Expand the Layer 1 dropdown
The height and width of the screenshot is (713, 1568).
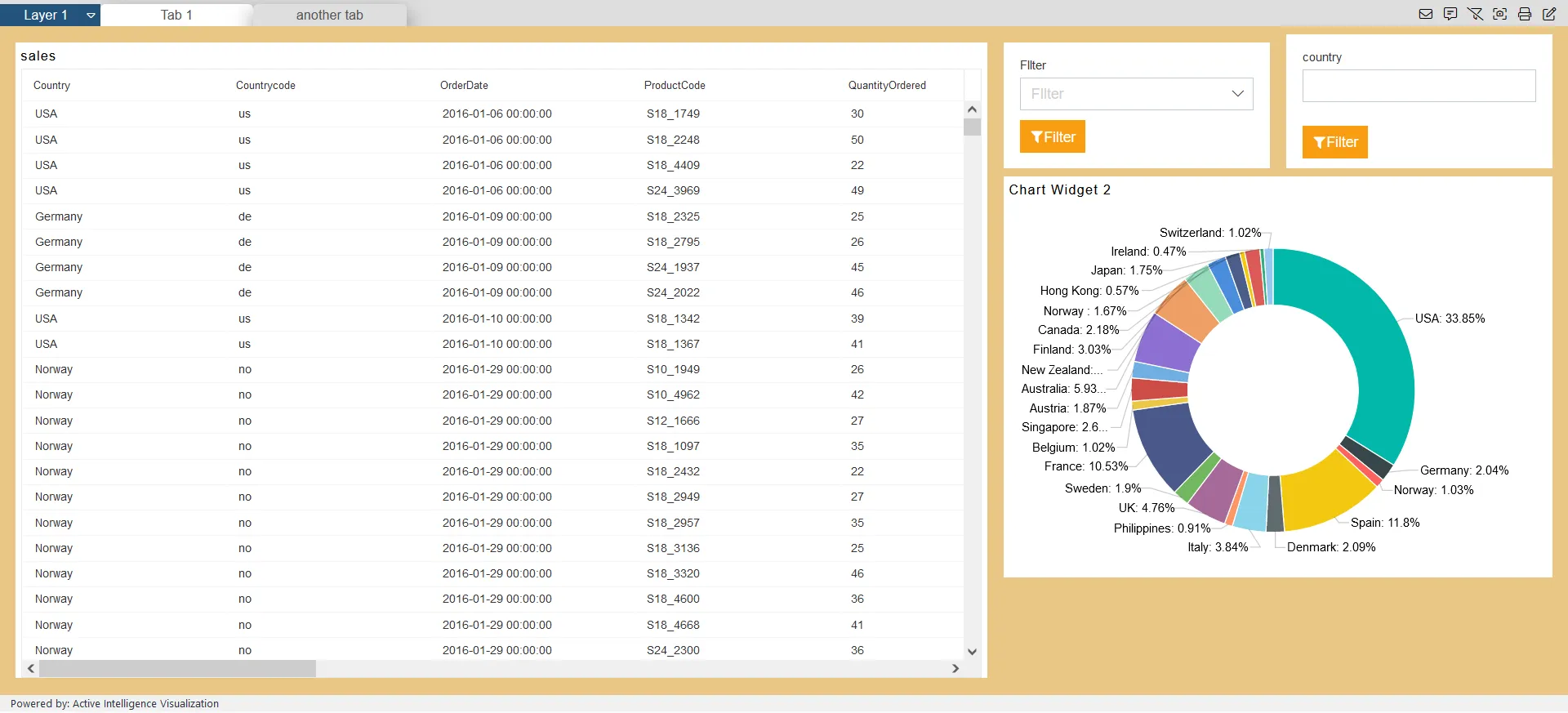click(91, 15)
